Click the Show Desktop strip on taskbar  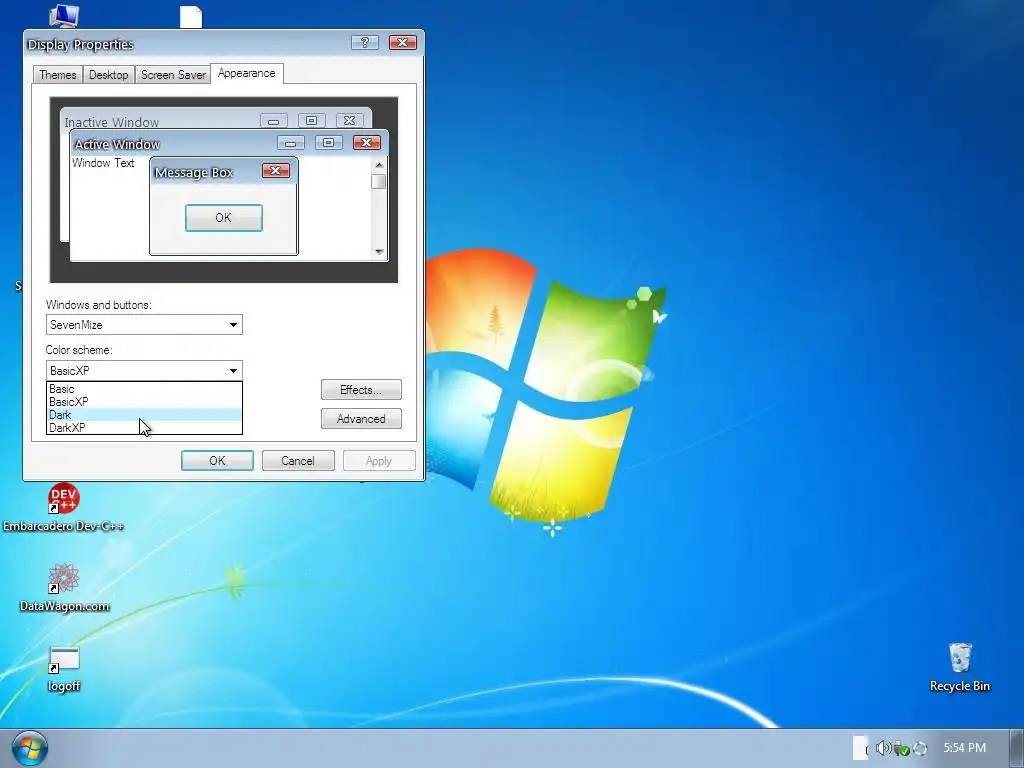coord(1017,748)
